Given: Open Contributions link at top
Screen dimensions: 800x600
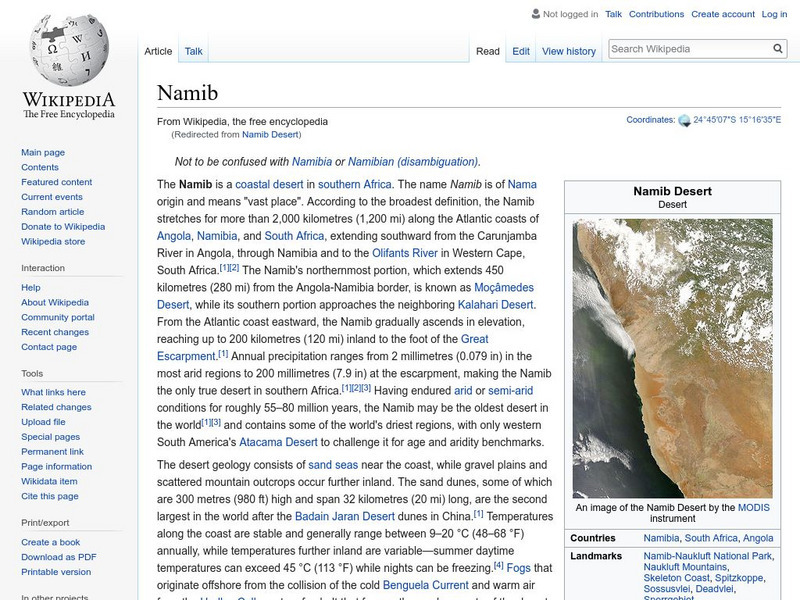Looking at the screenshot, I should [656, 14].
